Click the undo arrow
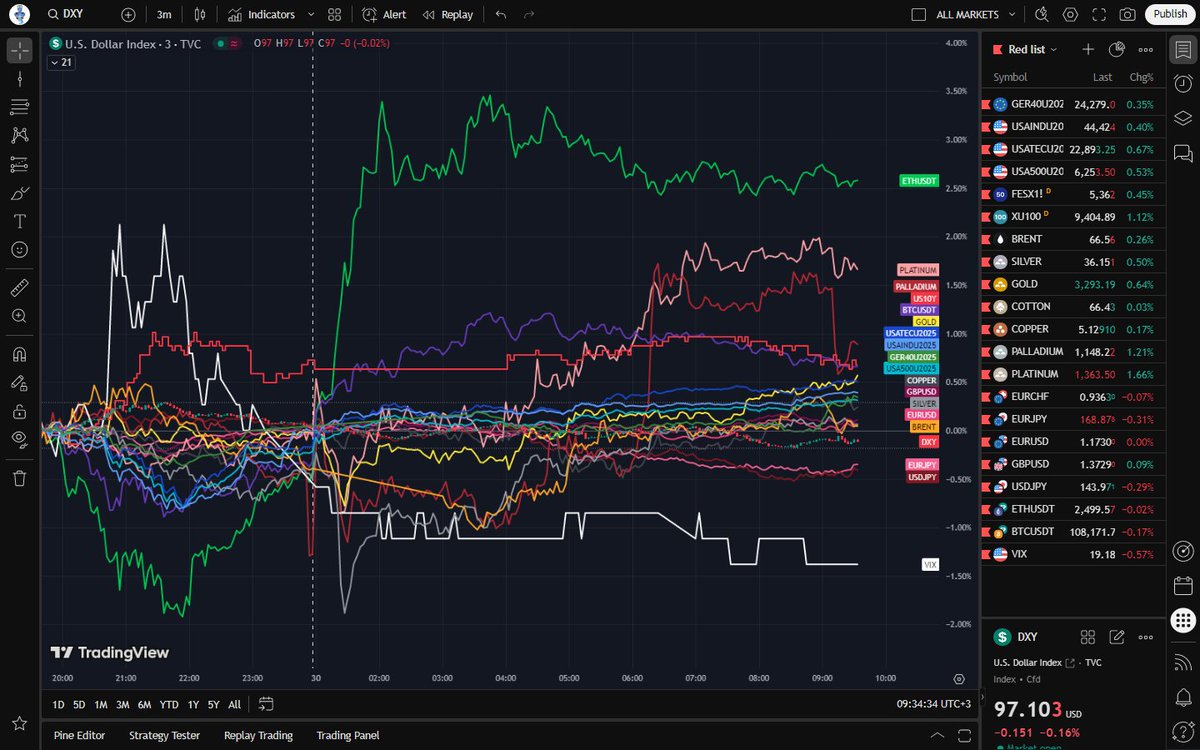 (x=501, y=15)
